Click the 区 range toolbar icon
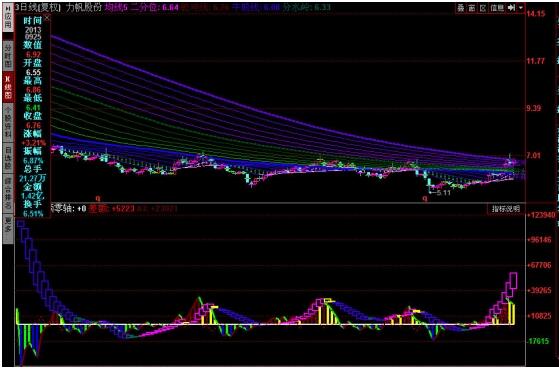 click(x=483, y=8)
